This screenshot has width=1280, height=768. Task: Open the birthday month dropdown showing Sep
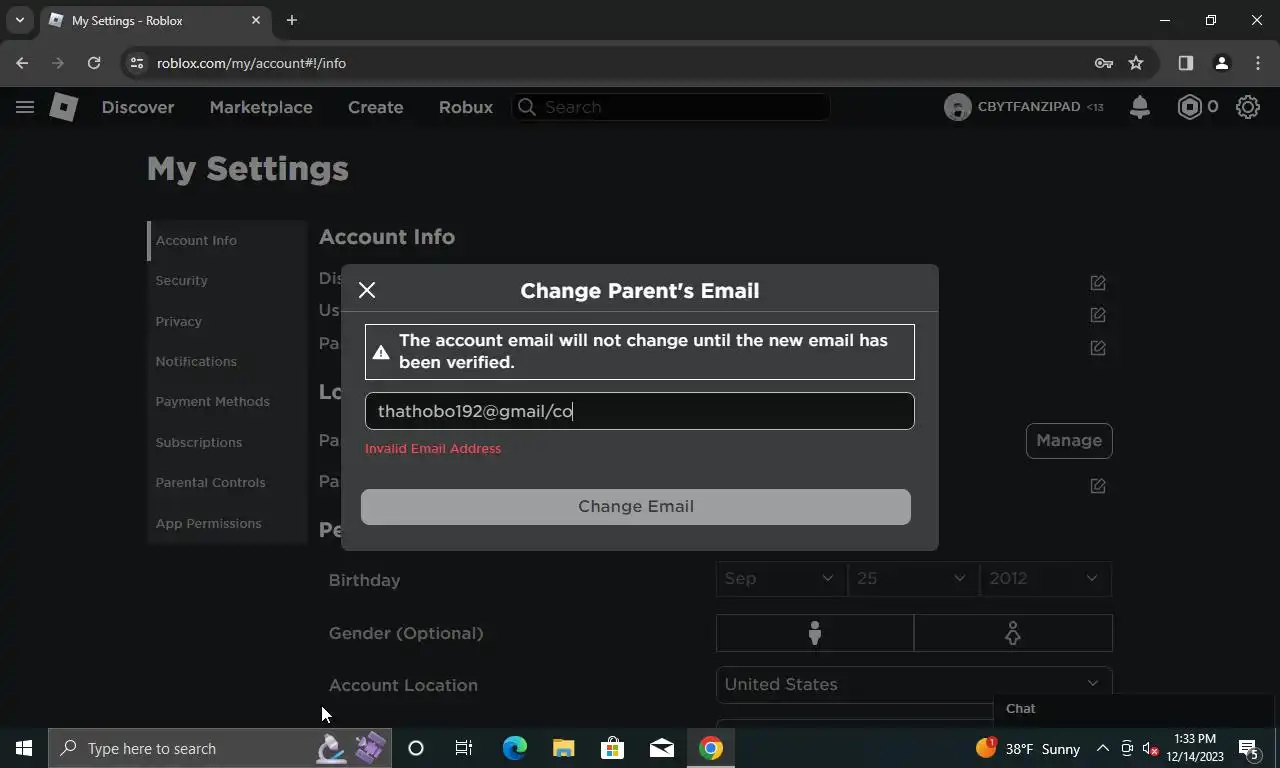click(x=781, y=578)
